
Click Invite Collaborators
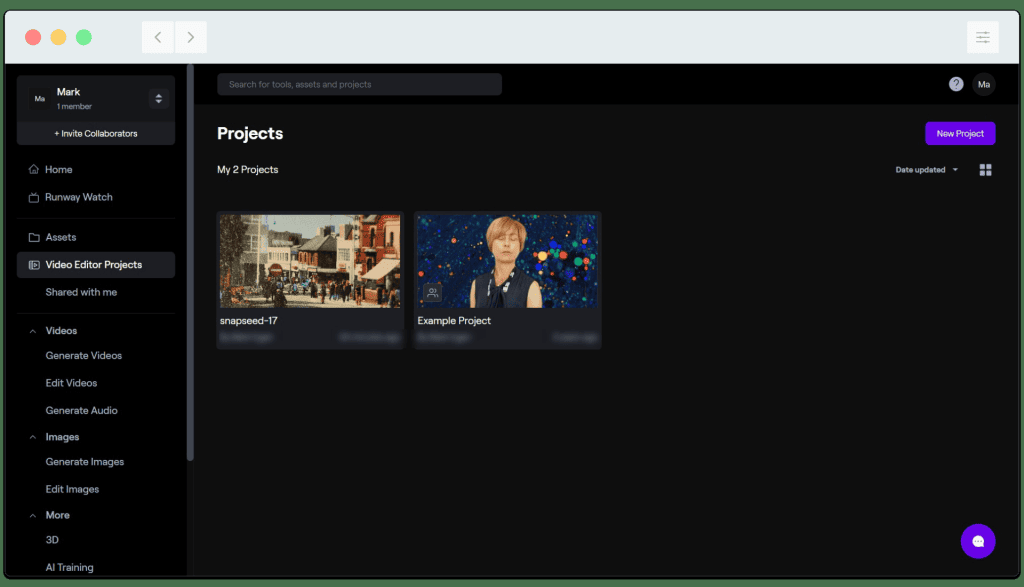[x=96, y=134]
